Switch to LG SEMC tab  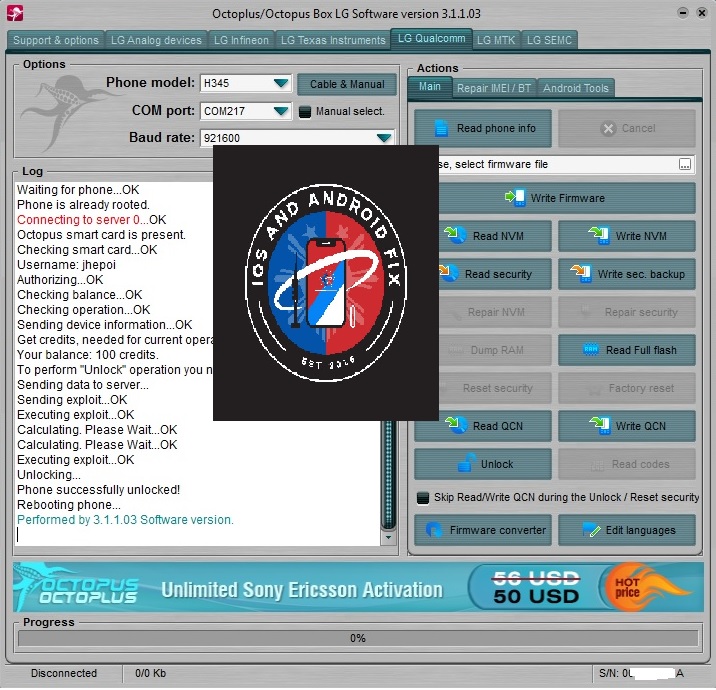pyautogui.click(x=549, y=40)
